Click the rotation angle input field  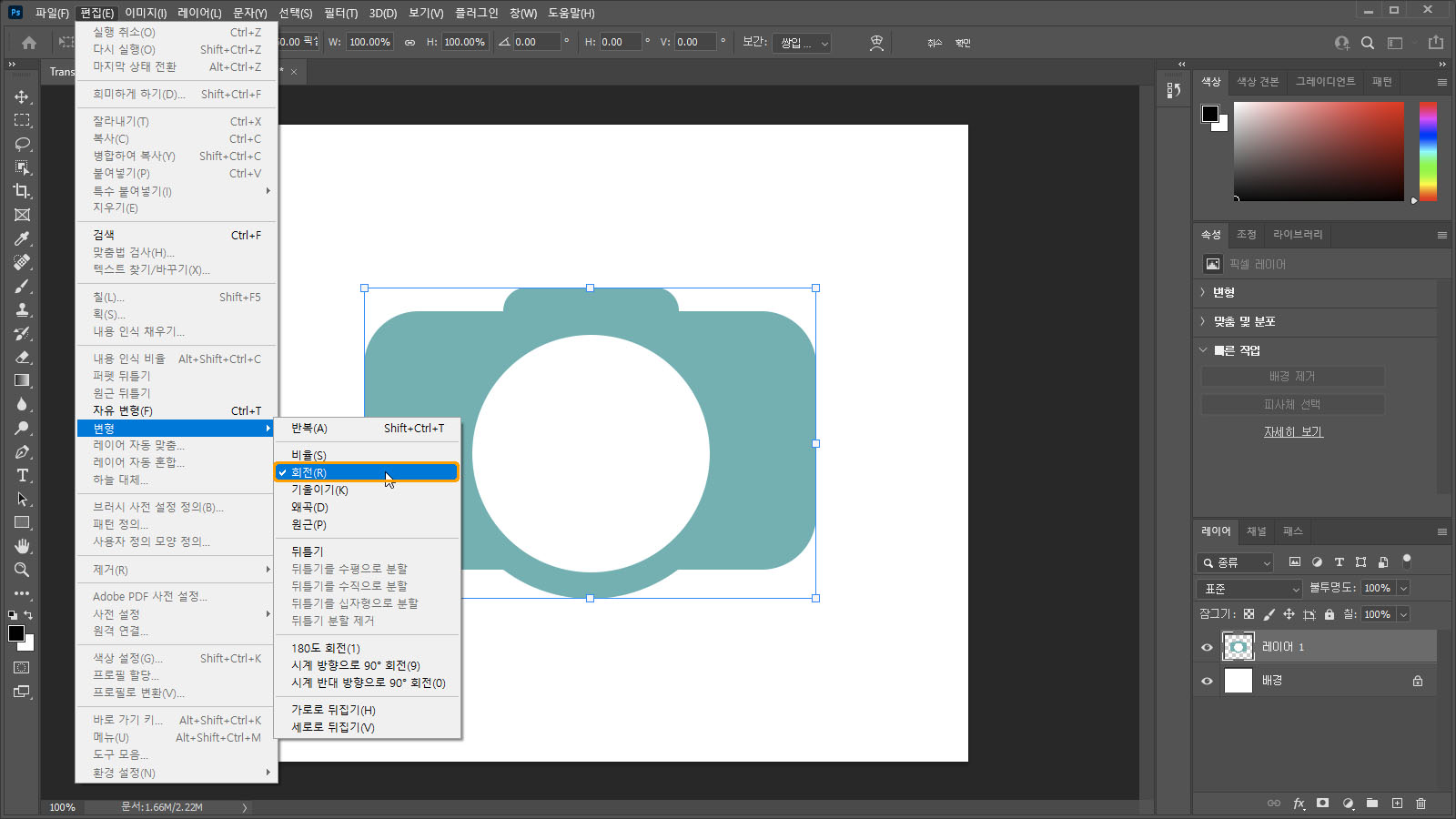[536, 42]
